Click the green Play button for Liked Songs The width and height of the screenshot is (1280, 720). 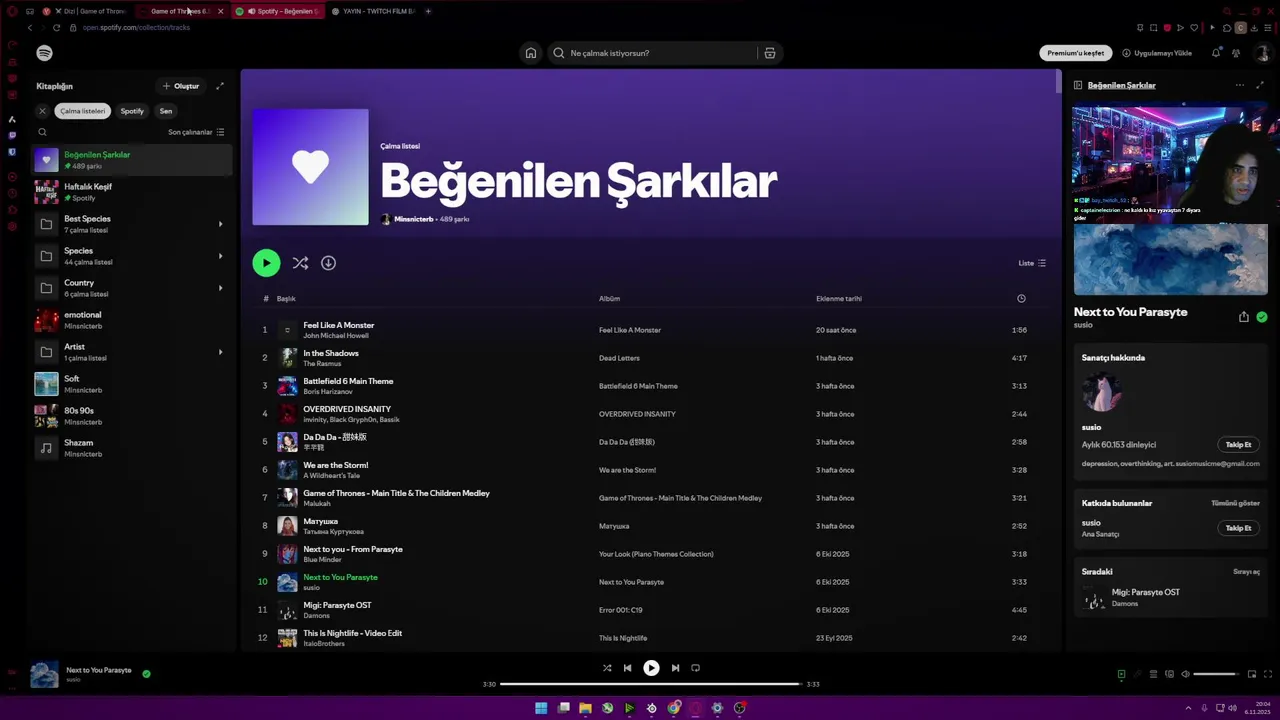click(266, 263)
